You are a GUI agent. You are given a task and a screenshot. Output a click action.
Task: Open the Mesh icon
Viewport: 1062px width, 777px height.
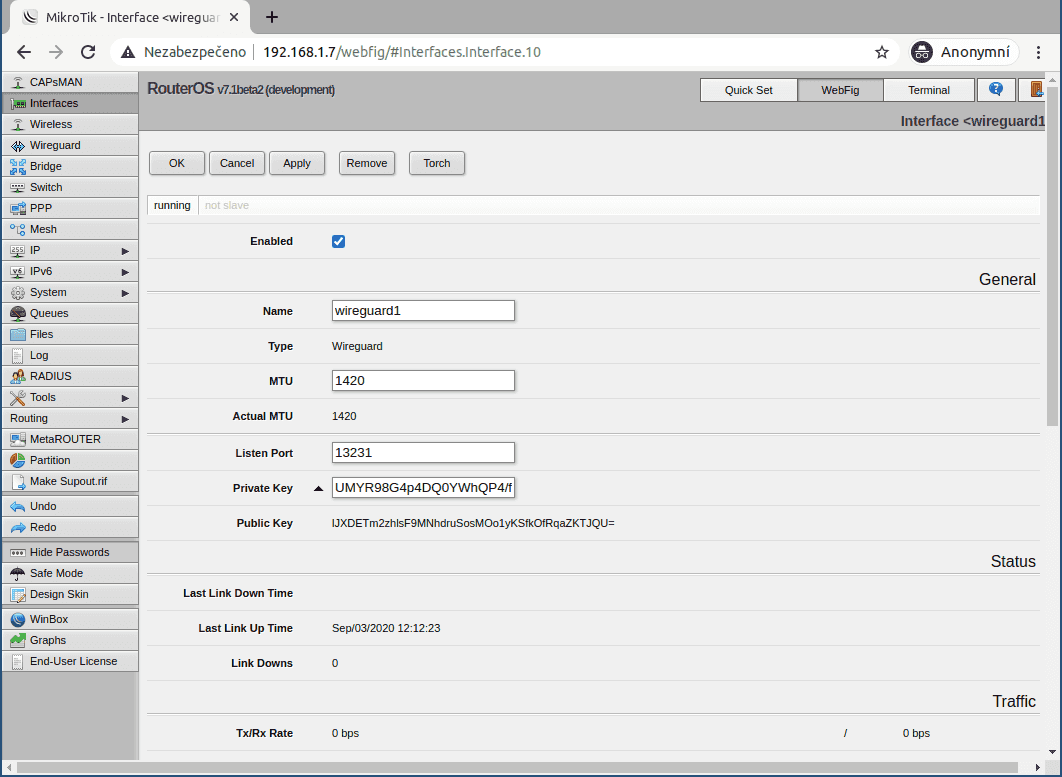click(x=18, y=229)
